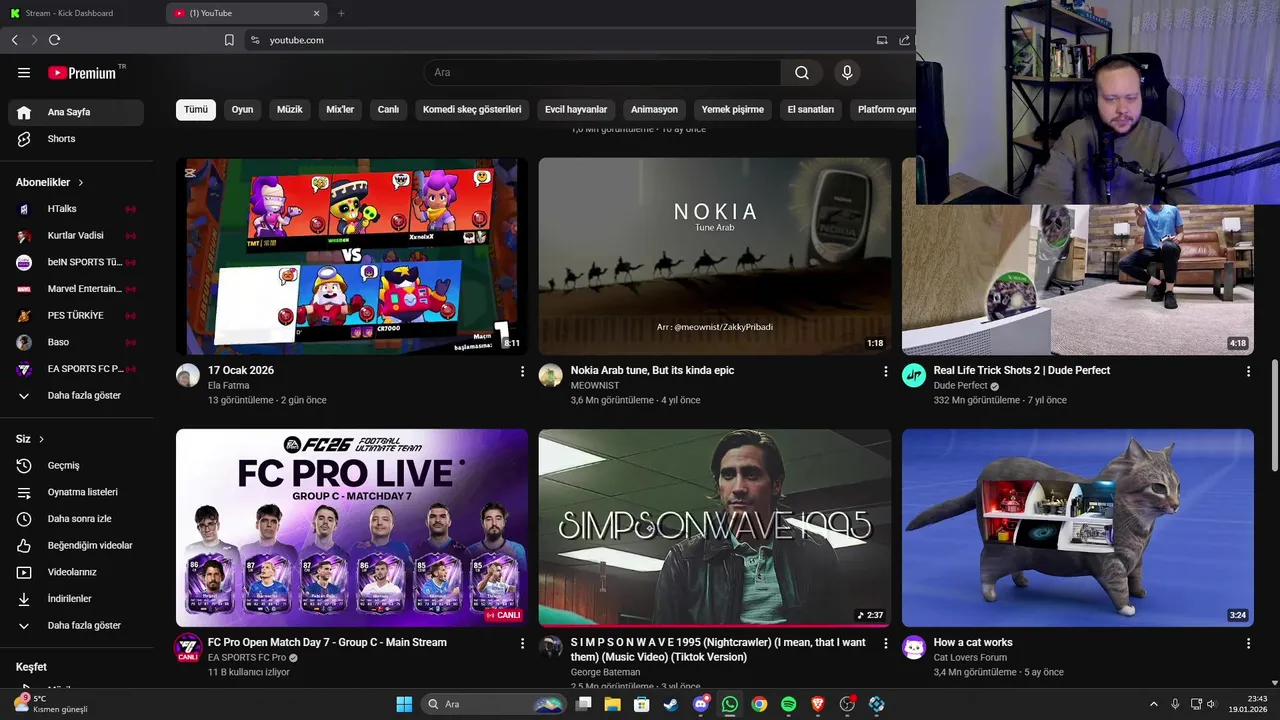Go to Ana Sayfa in the sidebar
The image size is (1280, 720).
76,112
